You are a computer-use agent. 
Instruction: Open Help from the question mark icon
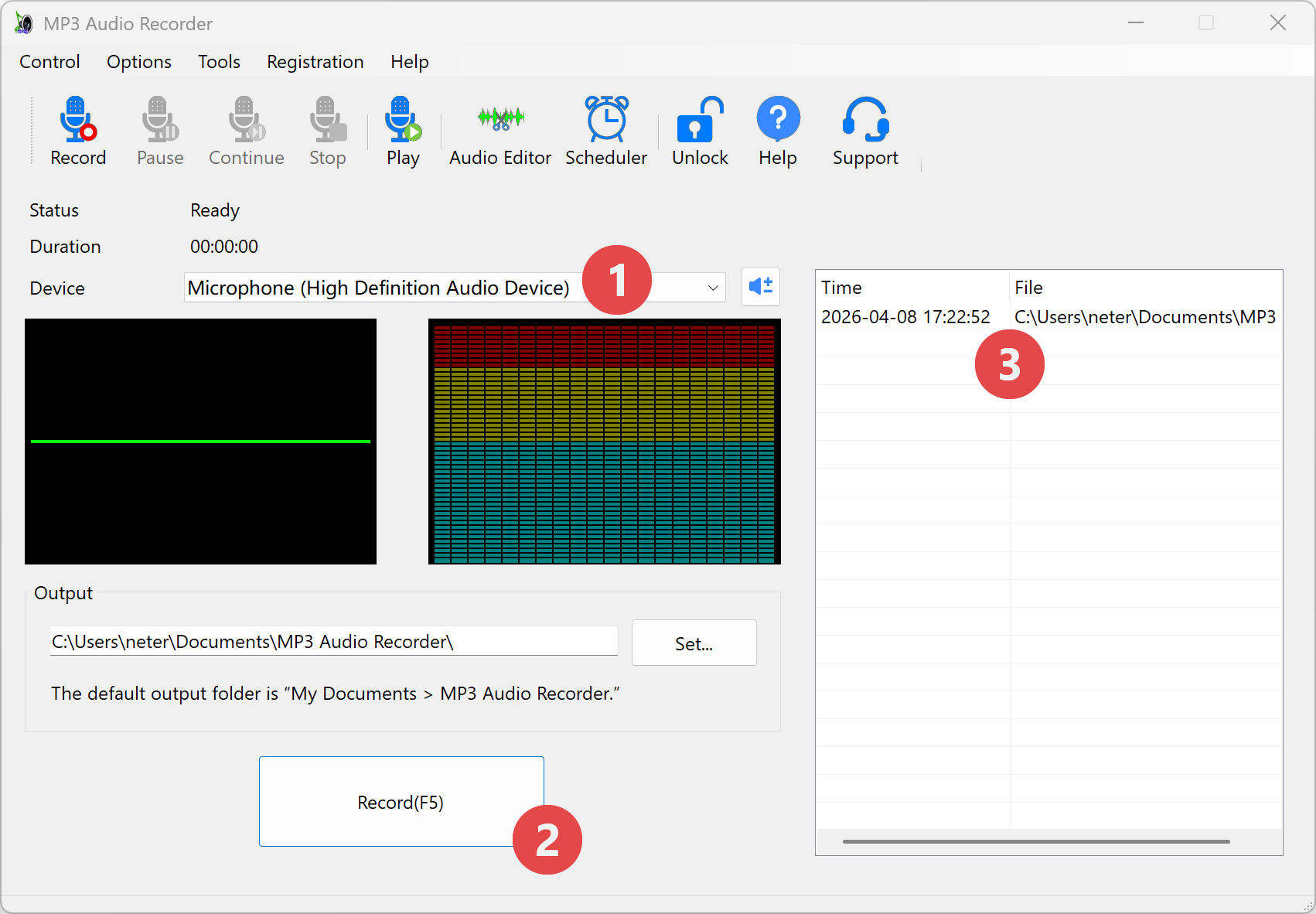[x=778, y=118]
